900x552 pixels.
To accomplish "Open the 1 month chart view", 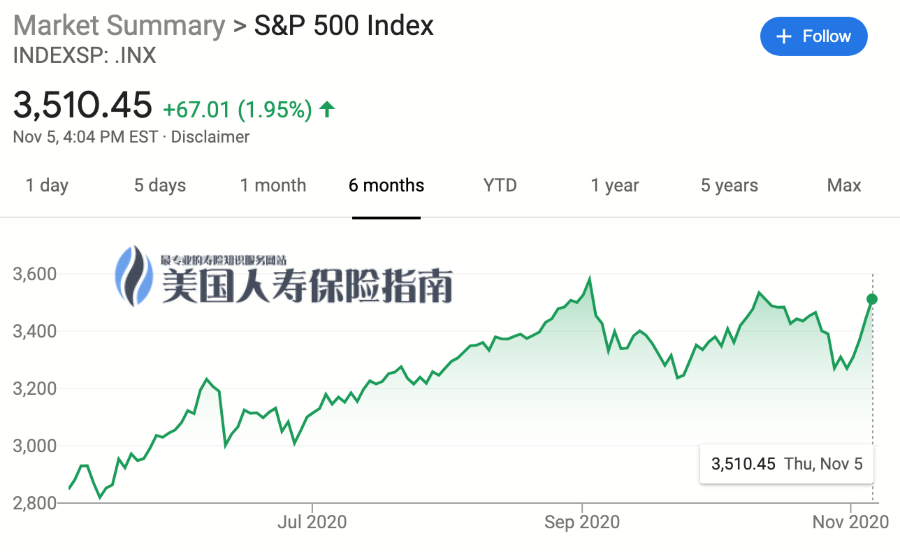I will click(273, 185).
